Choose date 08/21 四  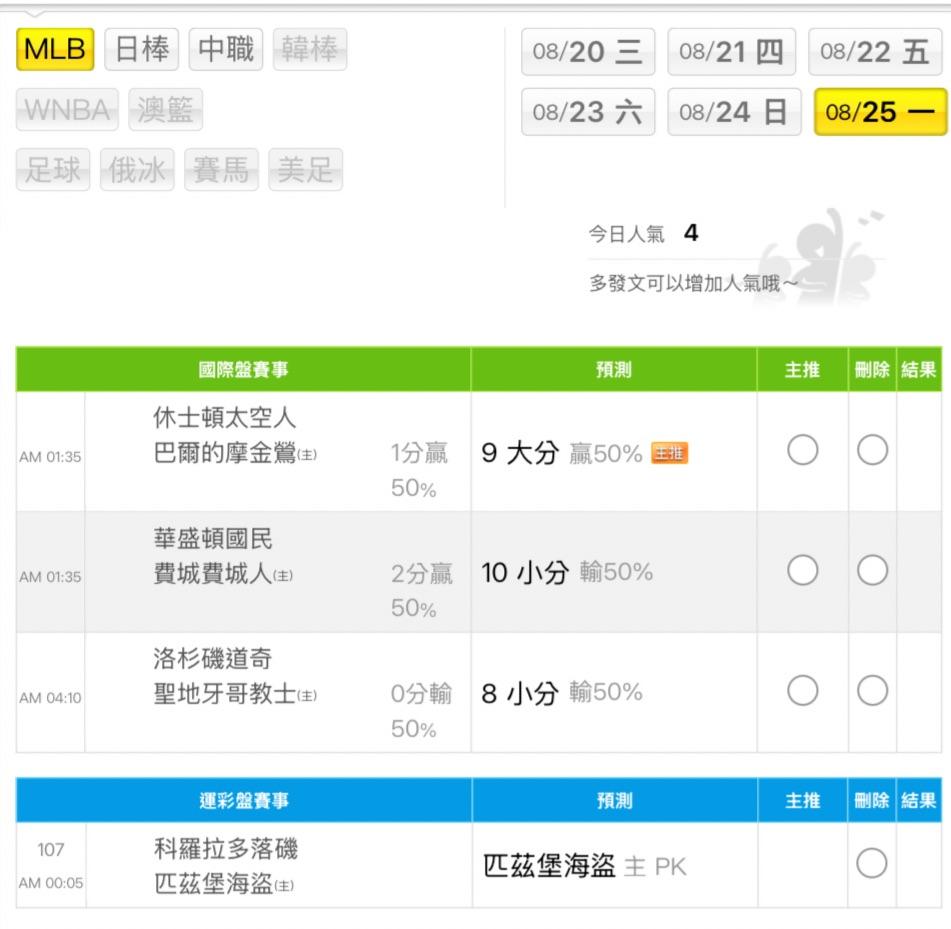coord(731,52)
